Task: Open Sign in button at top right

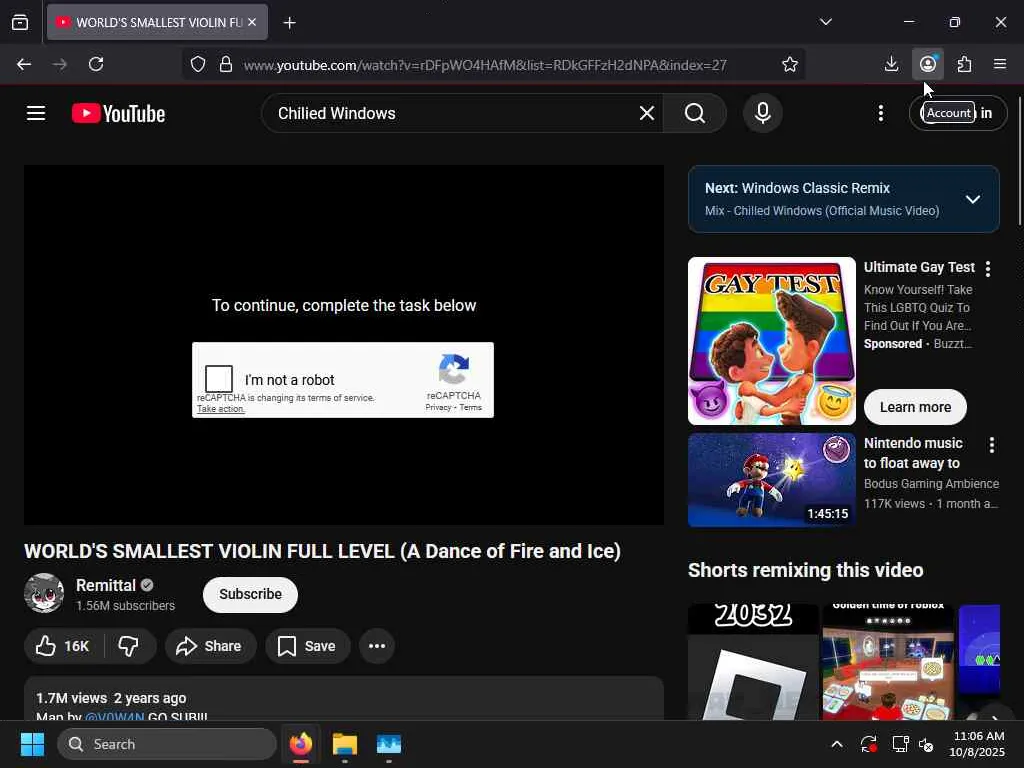Action: click(958, 113)
